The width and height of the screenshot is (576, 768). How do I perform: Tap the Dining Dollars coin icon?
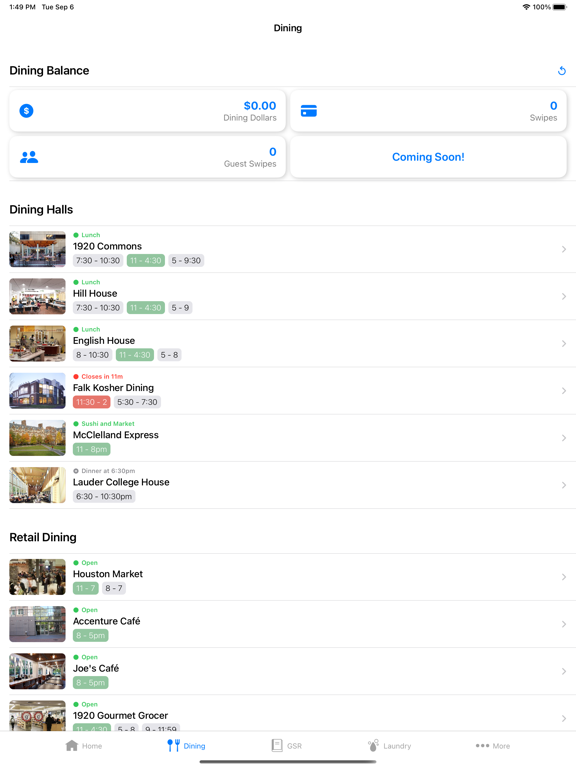[x=26, y=111]
